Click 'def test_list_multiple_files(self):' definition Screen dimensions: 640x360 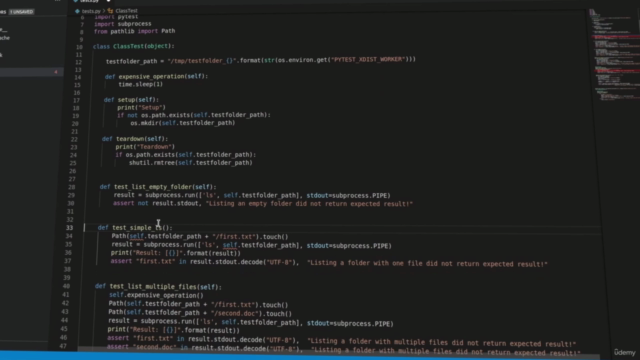[x=158, y=287]
